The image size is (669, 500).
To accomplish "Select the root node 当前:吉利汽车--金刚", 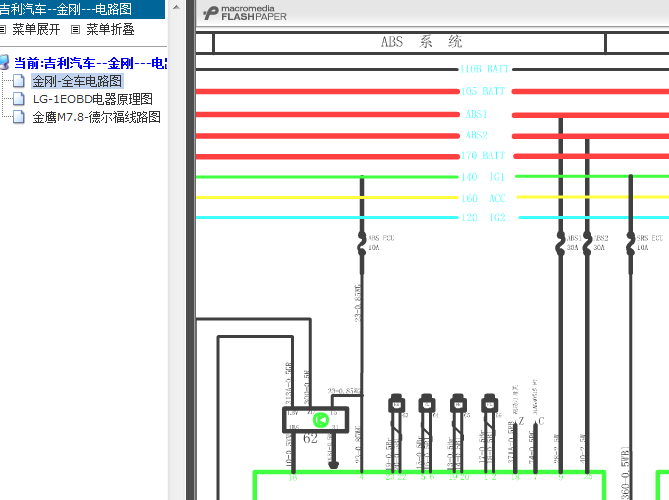I will (x=90, y=63).
